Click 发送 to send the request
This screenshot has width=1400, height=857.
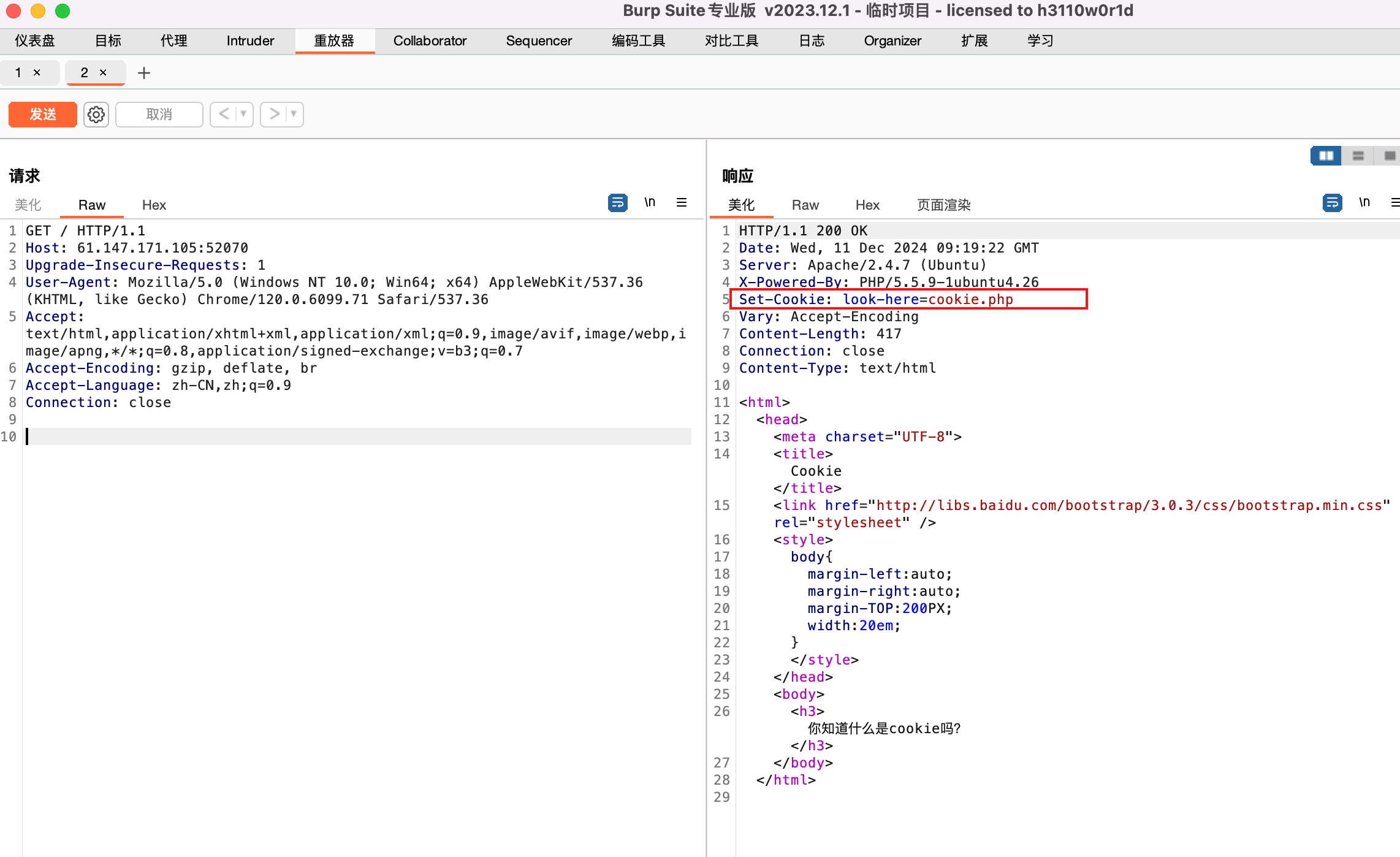(x=42, y=114)
